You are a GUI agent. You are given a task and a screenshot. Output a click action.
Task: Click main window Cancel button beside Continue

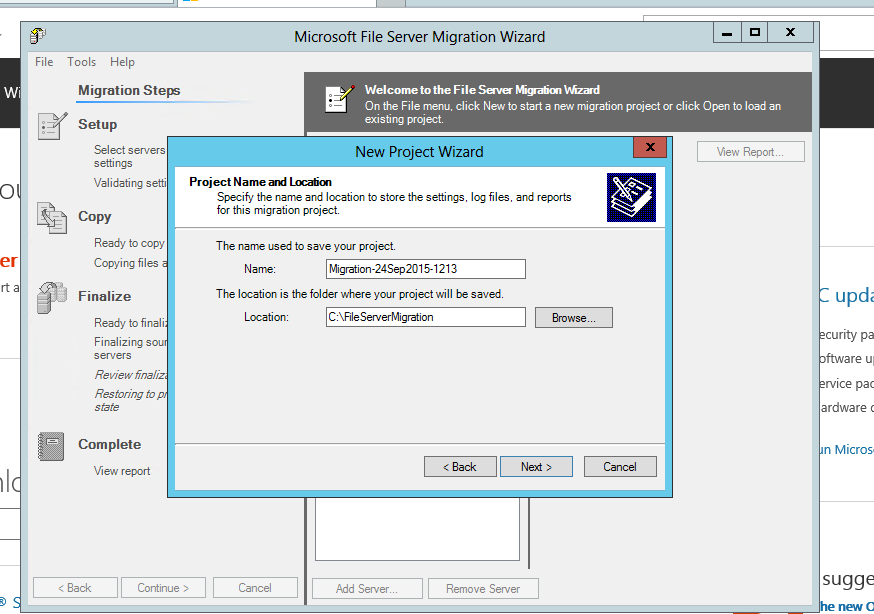pos(255,588)
